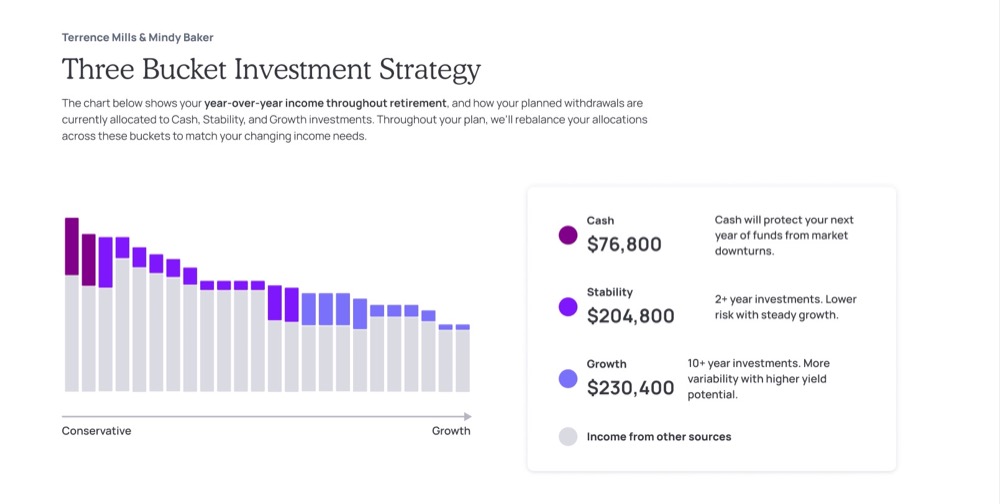Click the gray other-income legend dot
The image size is (1000, 504).
click(x=568, y=436)
